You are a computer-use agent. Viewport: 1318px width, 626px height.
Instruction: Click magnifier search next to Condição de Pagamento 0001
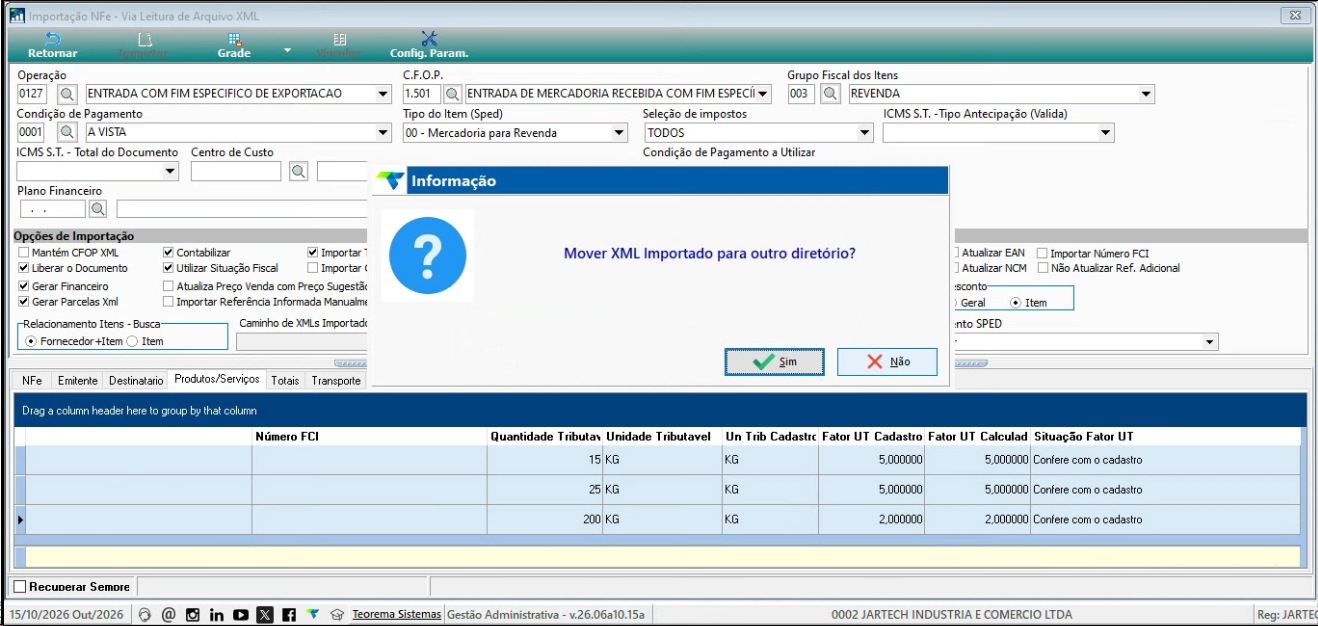click(x=67, y=131)
